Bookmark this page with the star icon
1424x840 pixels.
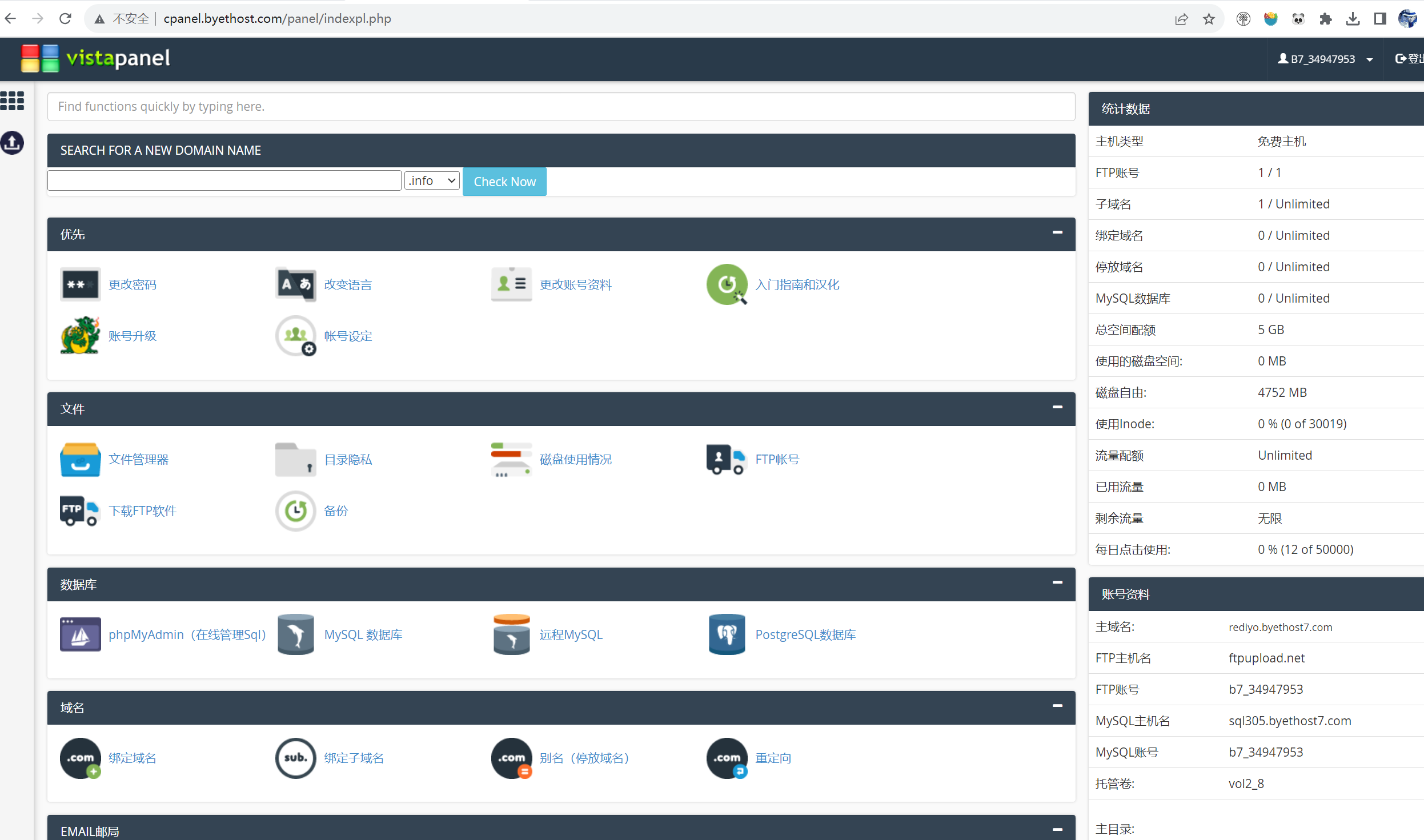tap(1209, 19)
